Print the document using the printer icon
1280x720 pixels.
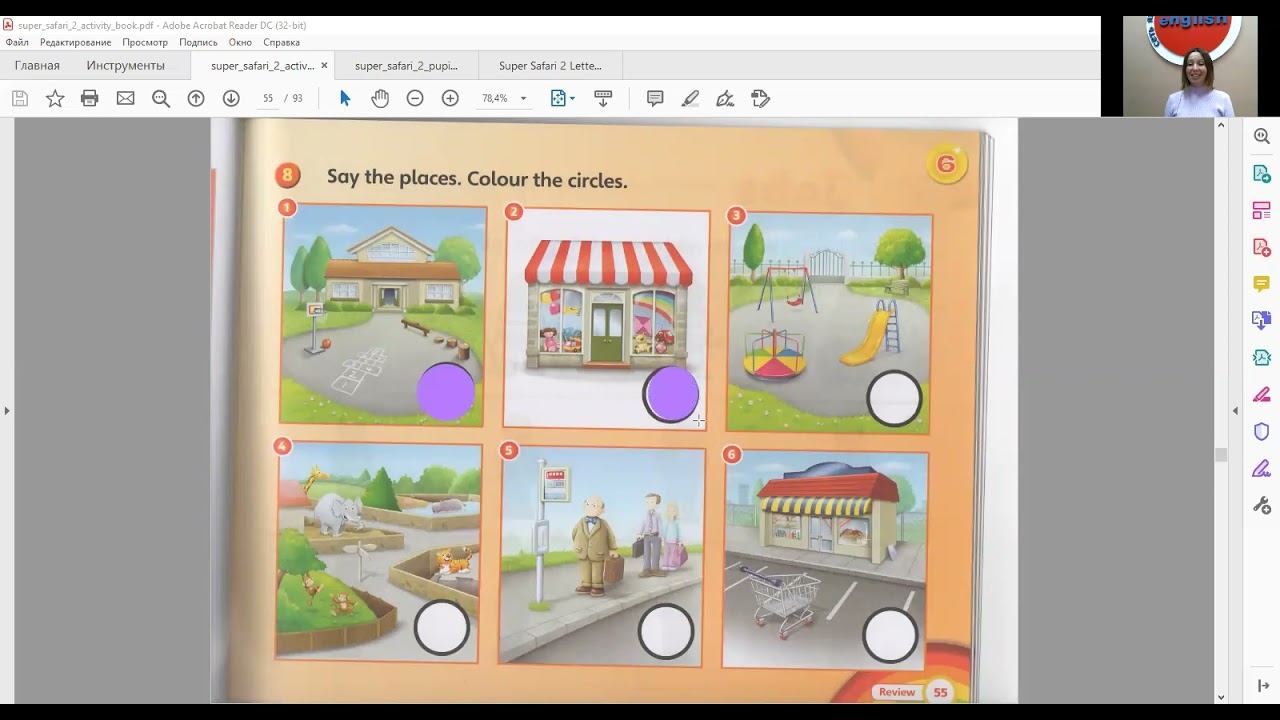(x=90, y=98)
